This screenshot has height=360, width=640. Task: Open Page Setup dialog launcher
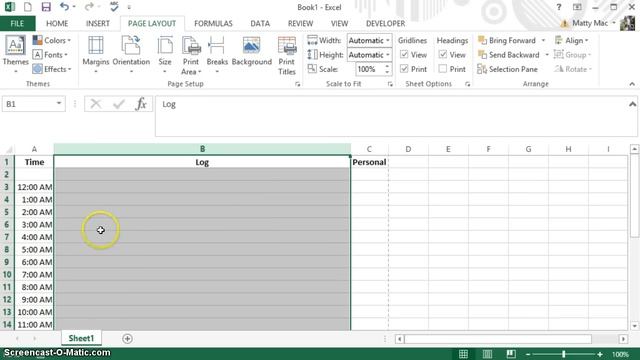point(298,84)
